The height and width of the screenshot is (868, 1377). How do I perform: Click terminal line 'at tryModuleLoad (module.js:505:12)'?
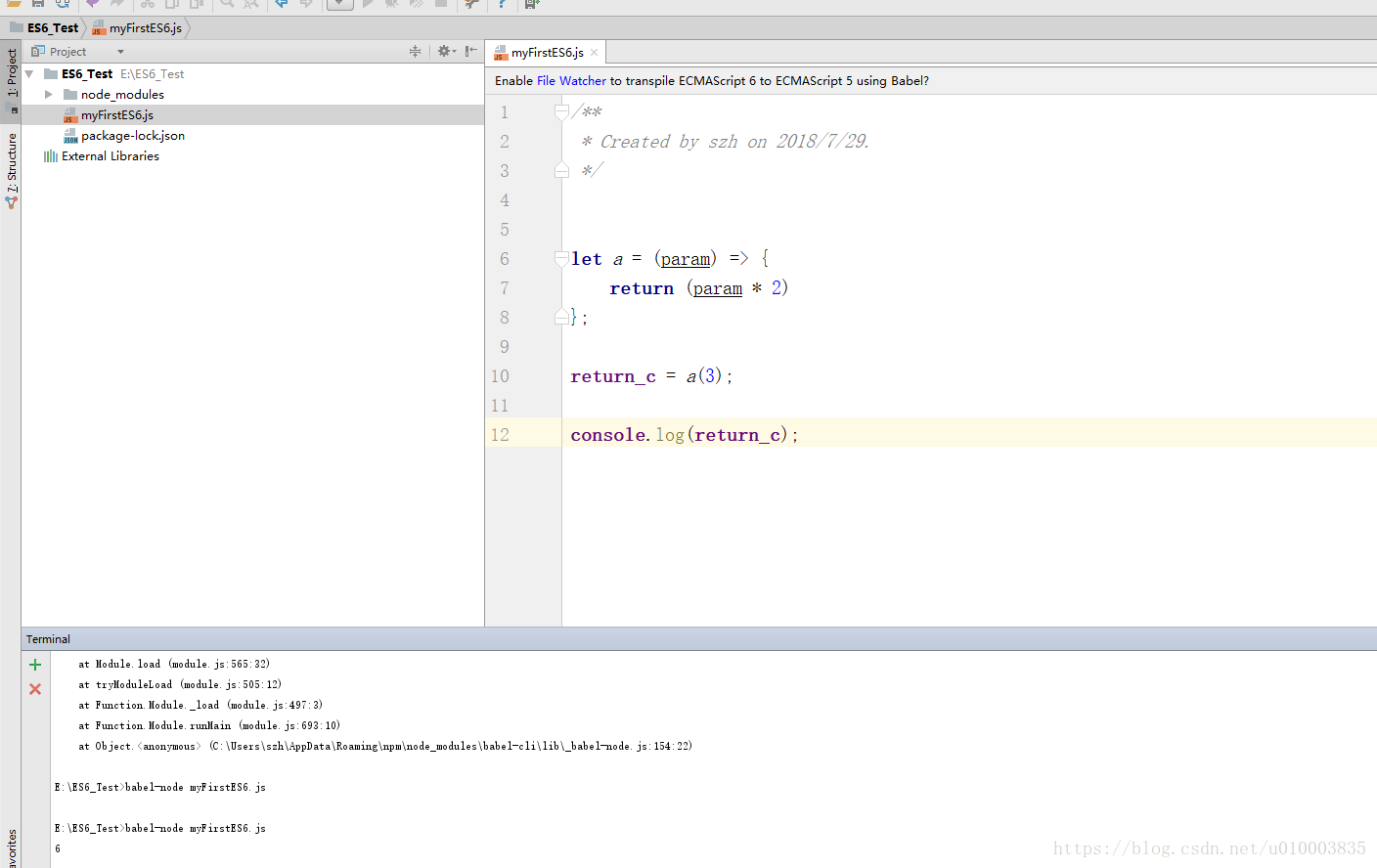coord(180,684)
